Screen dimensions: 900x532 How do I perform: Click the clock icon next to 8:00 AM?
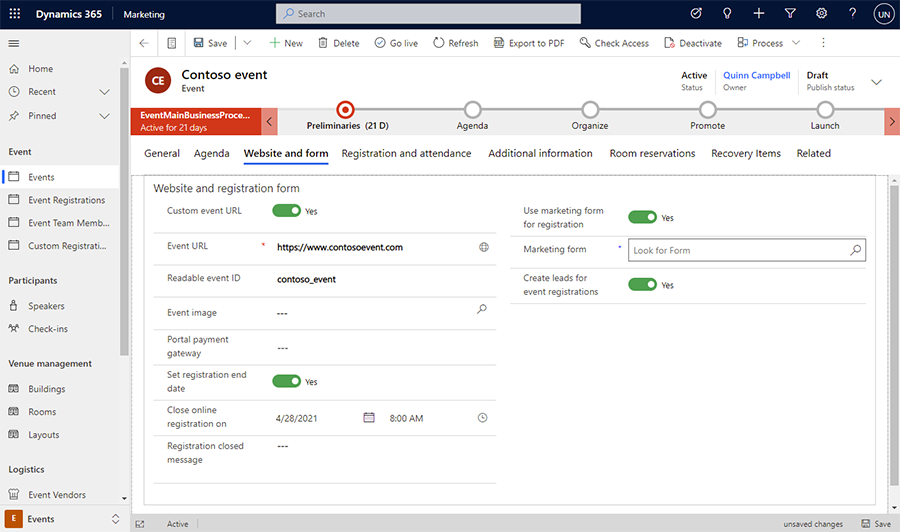tap(483, 418)
